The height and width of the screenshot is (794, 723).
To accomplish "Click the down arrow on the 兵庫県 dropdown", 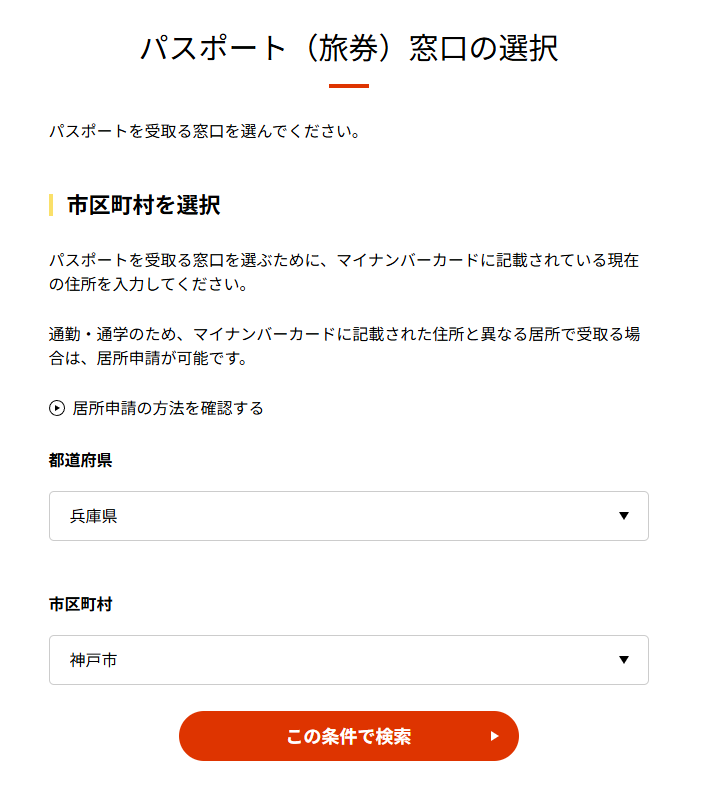I will click(x=624, y=516).
